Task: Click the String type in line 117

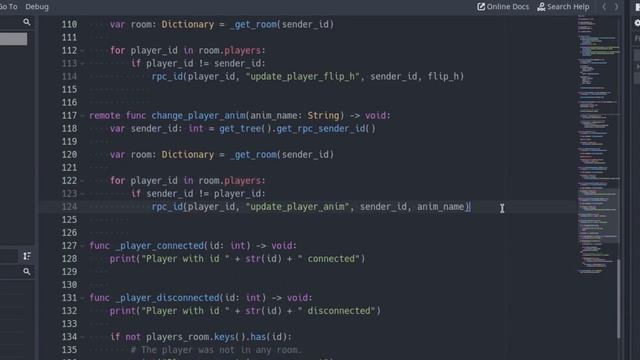Action: click(323, 116)
